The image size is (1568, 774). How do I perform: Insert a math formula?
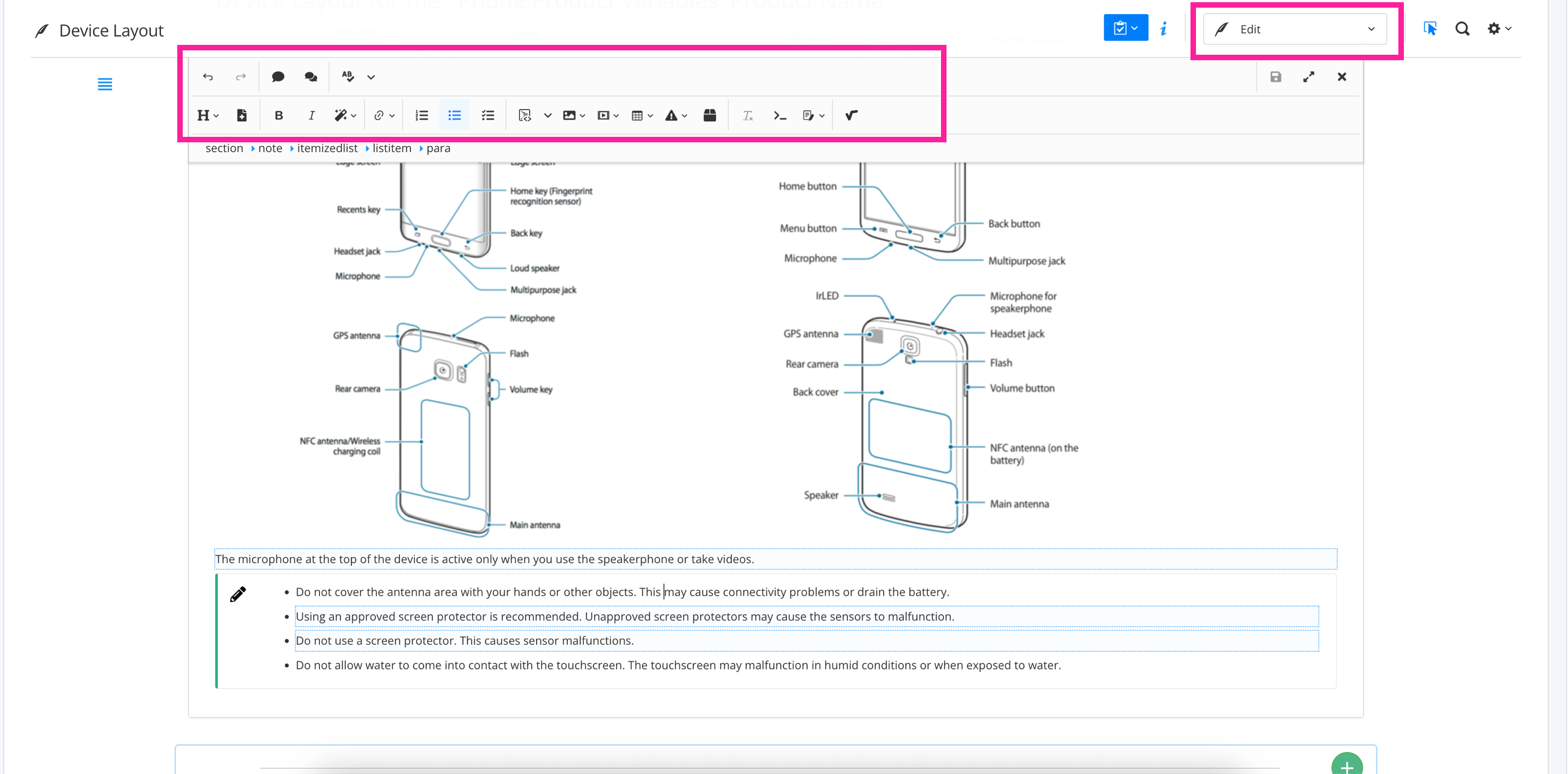tap(850, 115)
